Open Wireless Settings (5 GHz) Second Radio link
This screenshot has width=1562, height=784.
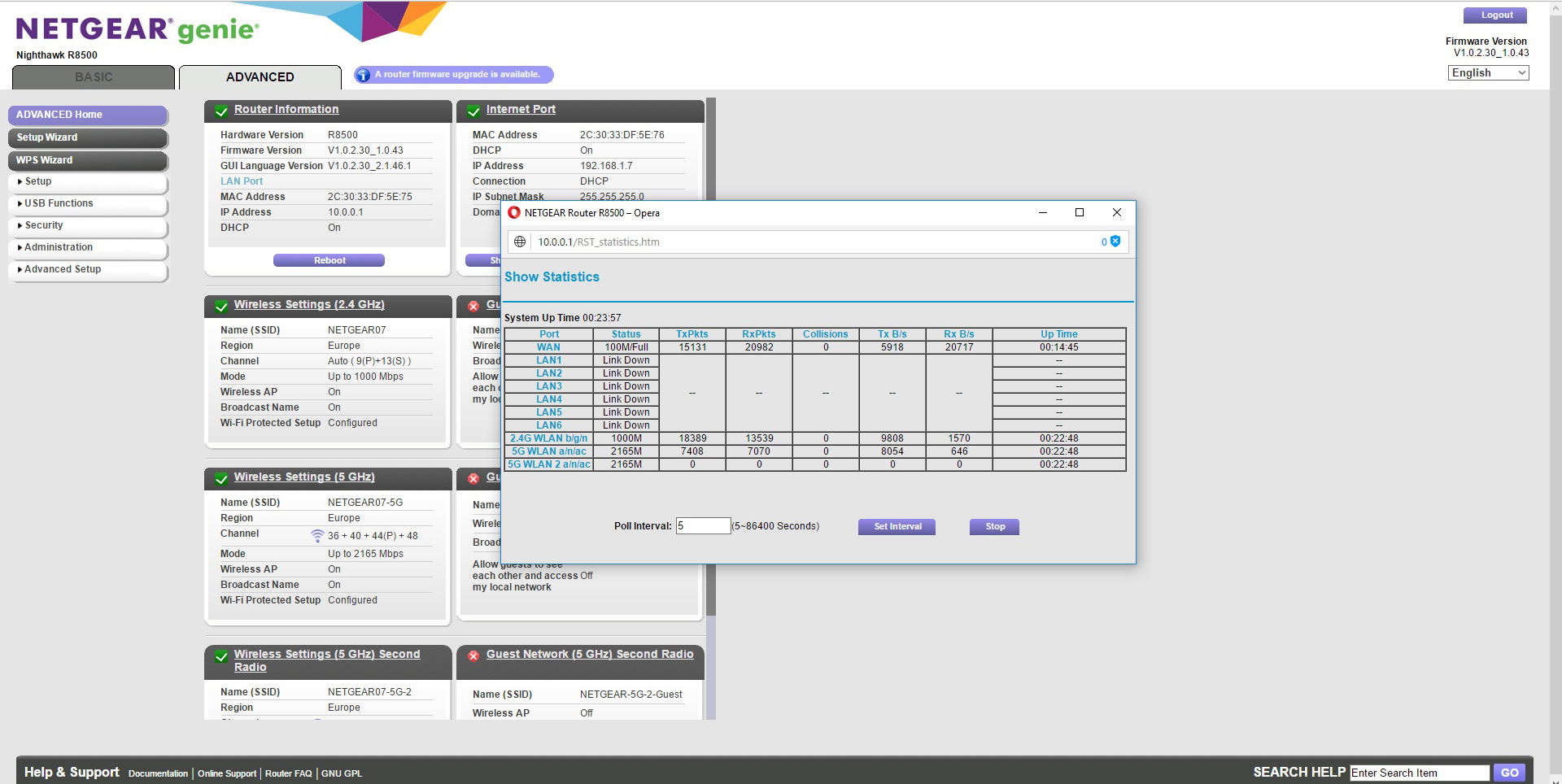tap(327, 660)
